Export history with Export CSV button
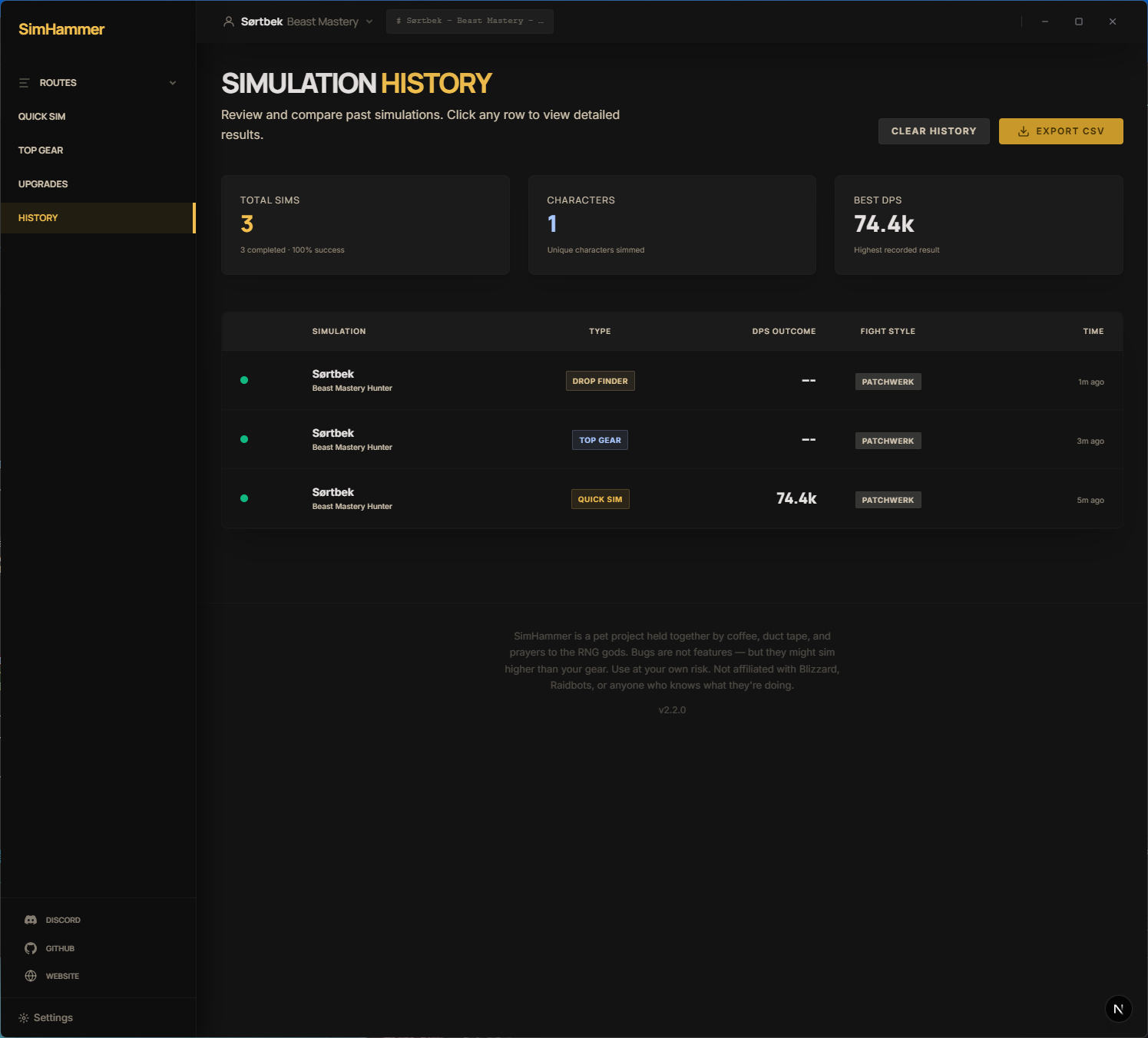This screenshot has height=1038, width=1148. click(x=1060, y=131)
